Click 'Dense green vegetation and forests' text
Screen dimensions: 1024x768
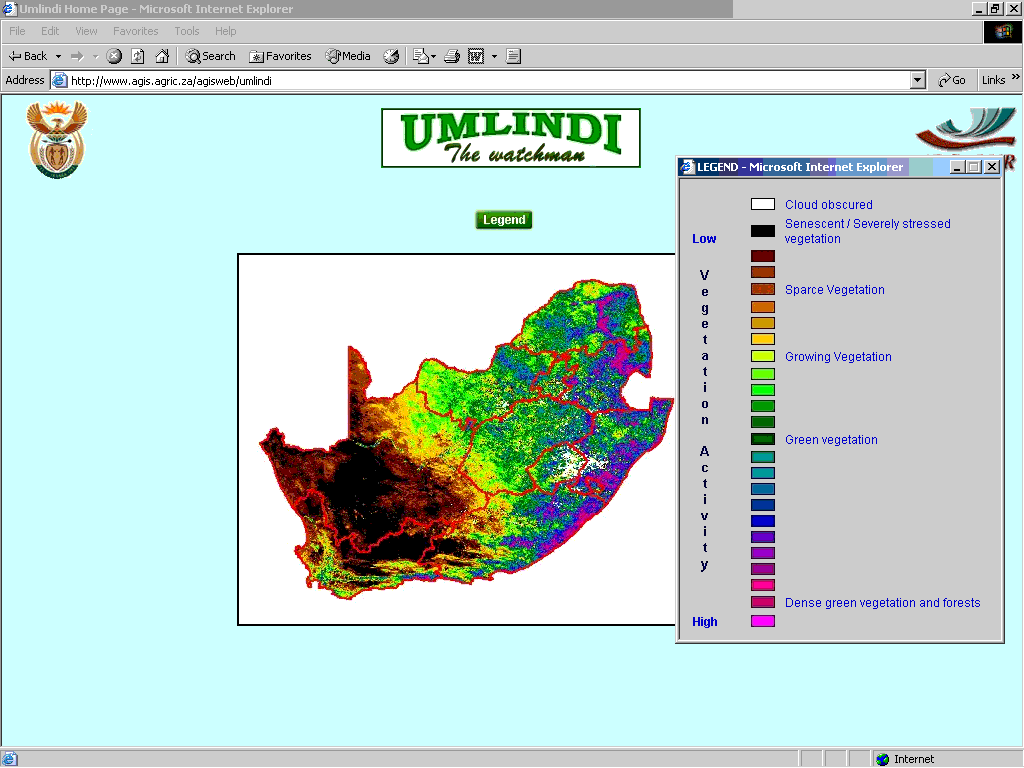point(882,603)
